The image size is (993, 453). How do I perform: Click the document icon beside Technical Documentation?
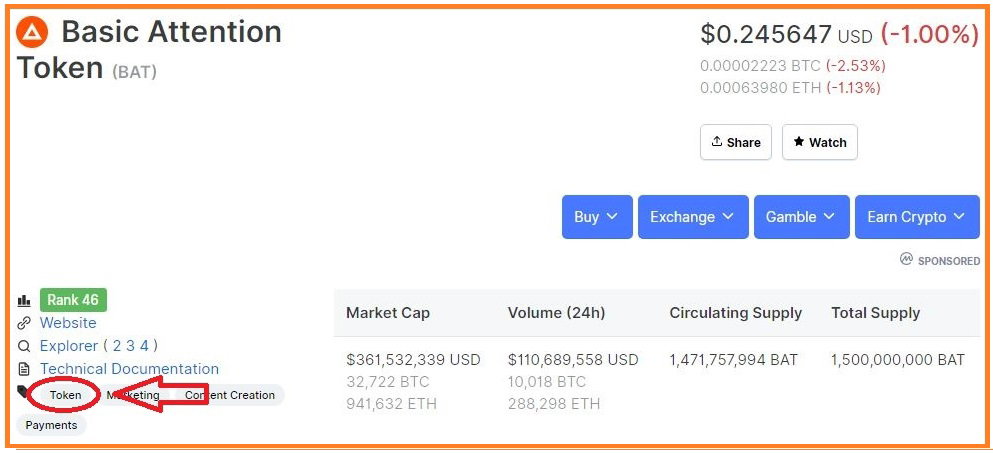(24, 369)
